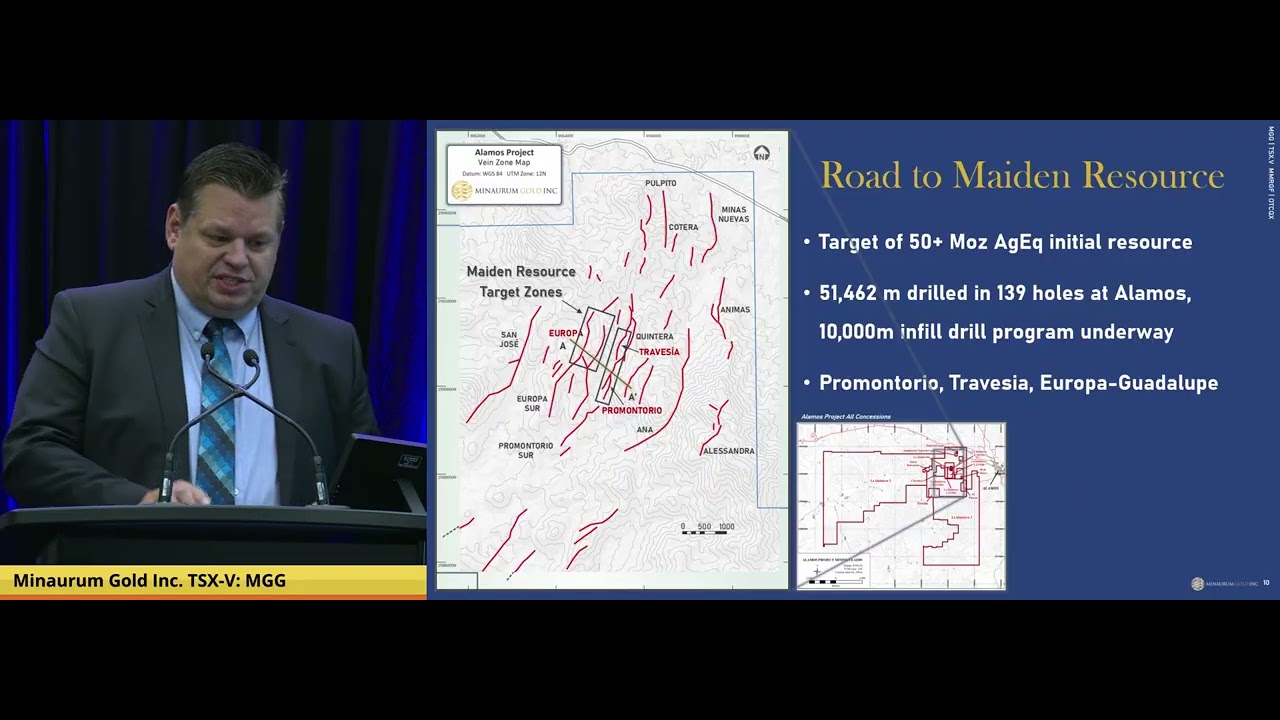Click the SAN JOSÉ label
The width and height of the screenshot is (1280, 720).
(x=509, y=339)
